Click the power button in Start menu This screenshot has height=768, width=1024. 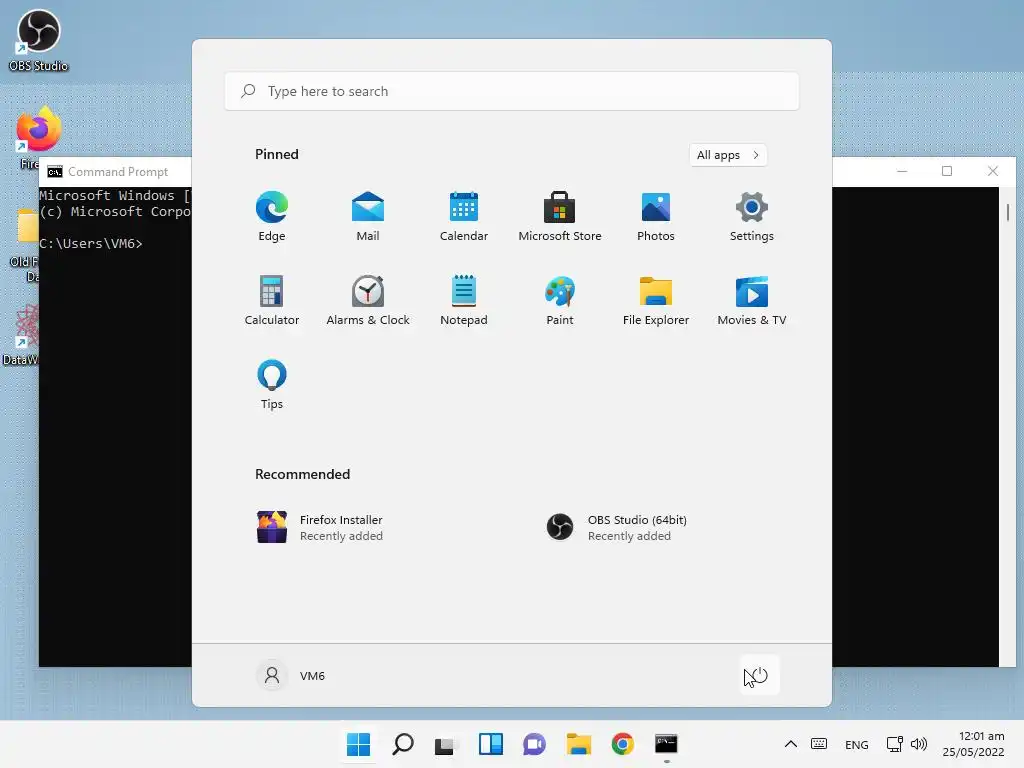(x=760, y=675)
